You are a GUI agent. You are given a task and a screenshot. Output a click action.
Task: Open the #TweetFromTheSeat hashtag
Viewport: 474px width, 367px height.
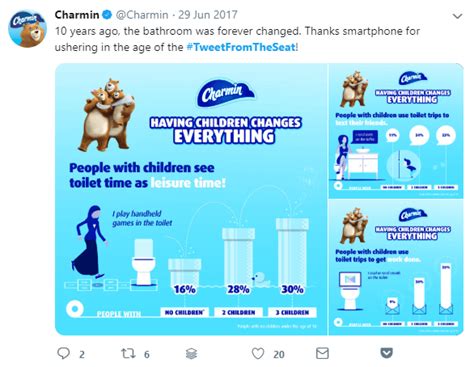pos(241,47)
